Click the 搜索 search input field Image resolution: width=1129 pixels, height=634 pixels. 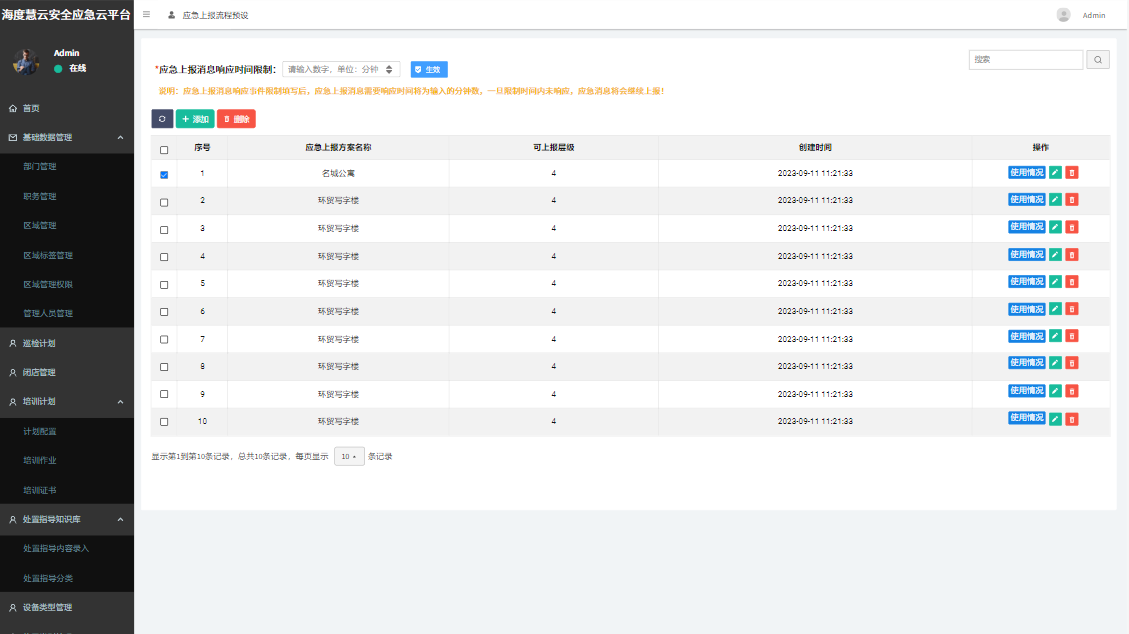click(x=1025, y=60)
